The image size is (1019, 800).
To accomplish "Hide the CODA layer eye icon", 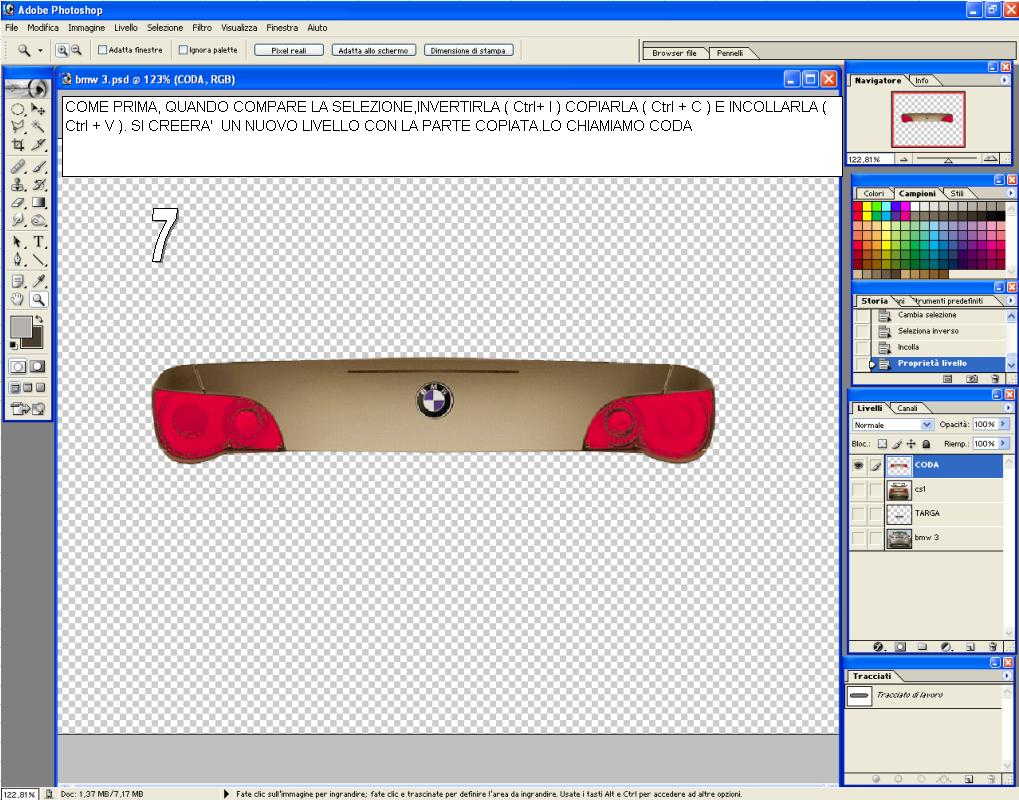I will [x=858, y=465].
